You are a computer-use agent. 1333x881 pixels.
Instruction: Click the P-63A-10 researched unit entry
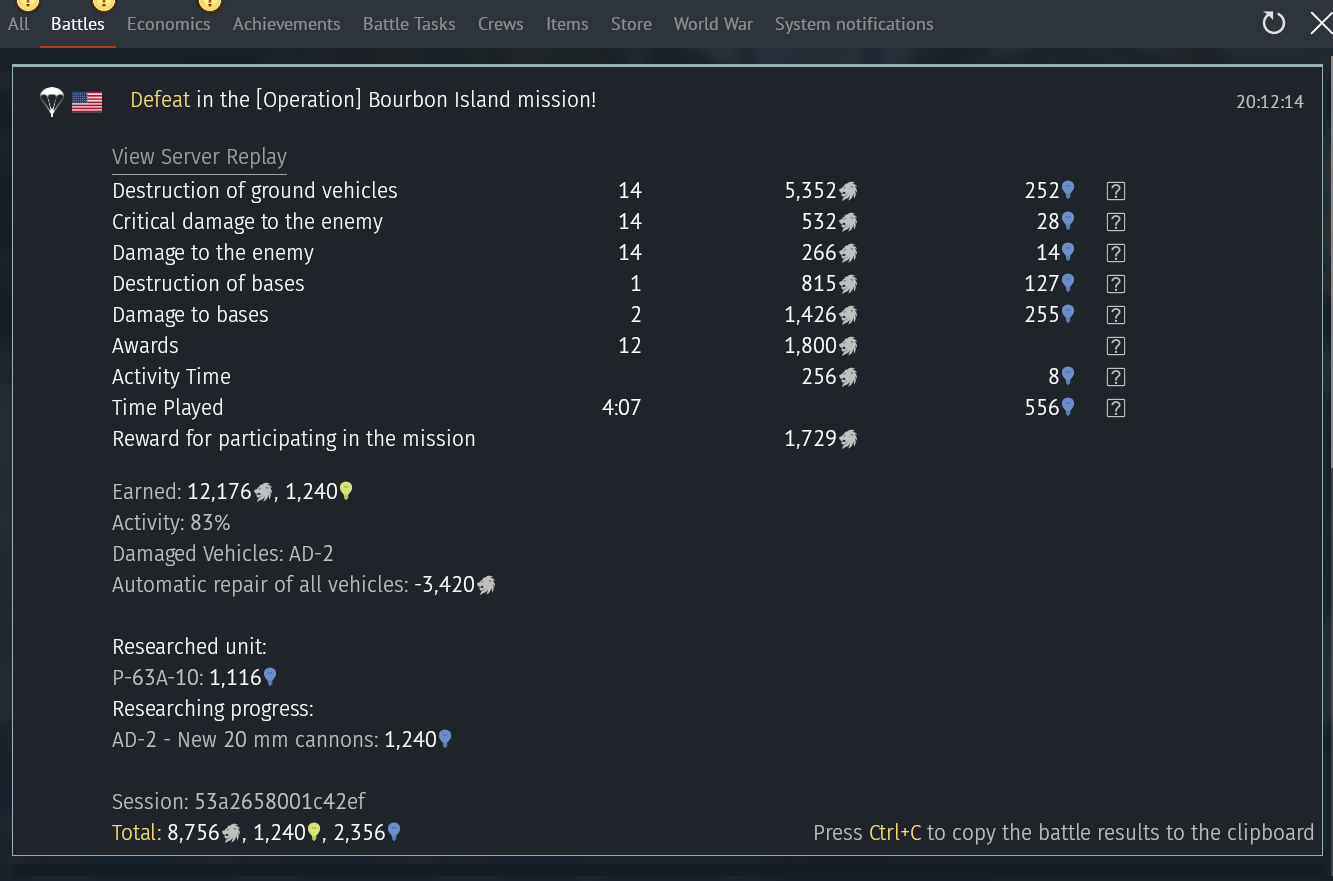coord(194,678)
